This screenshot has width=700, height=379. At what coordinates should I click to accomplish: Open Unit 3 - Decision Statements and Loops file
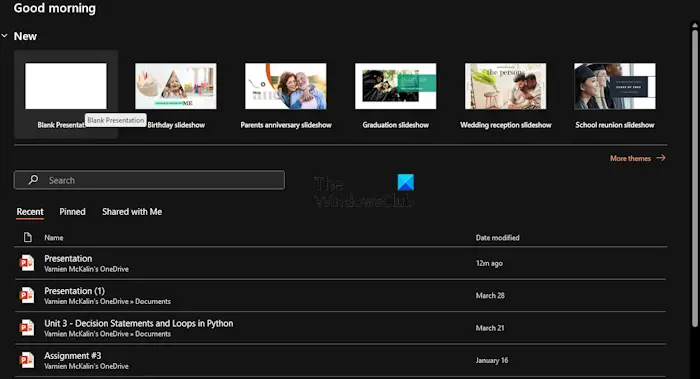[x=340, y=328]
